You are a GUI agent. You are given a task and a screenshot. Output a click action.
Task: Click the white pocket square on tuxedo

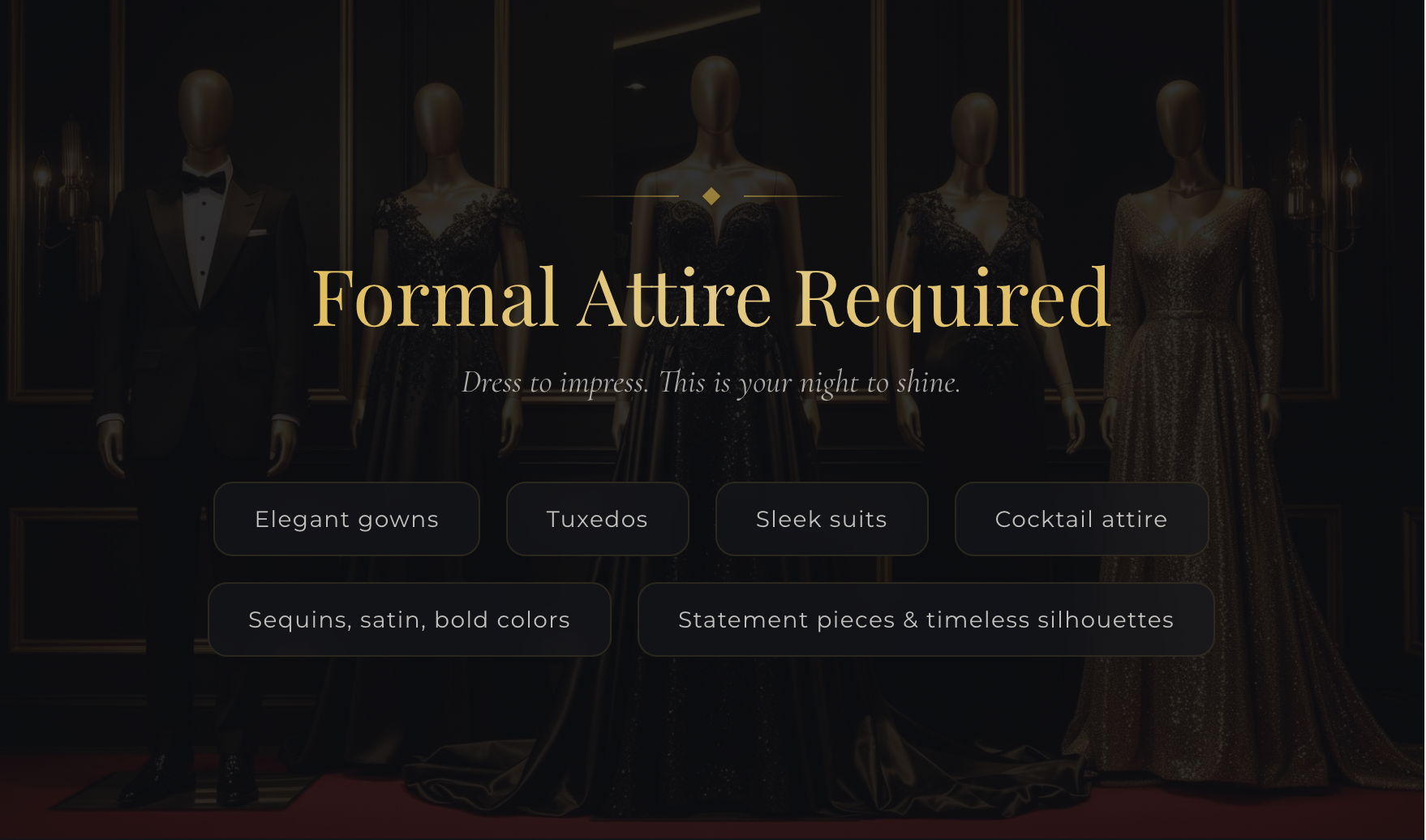pyautogui.click(x=258, y=233)
